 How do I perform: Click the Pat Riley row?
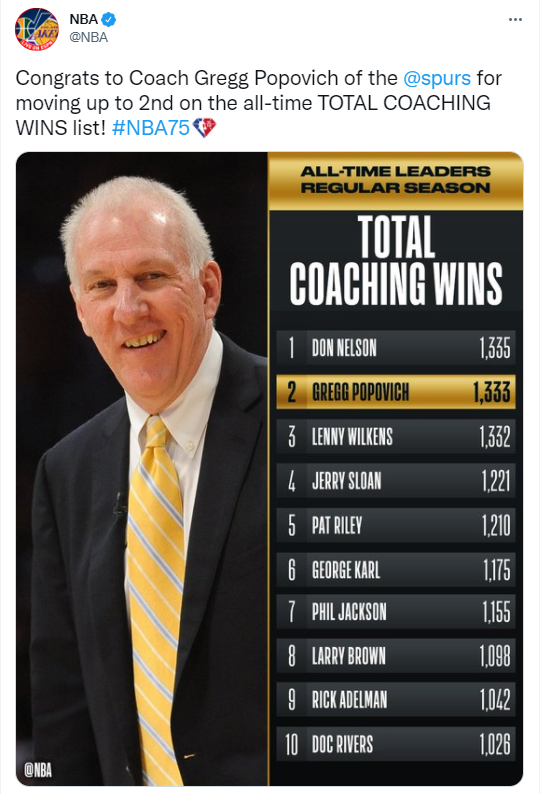pos(396,525)
